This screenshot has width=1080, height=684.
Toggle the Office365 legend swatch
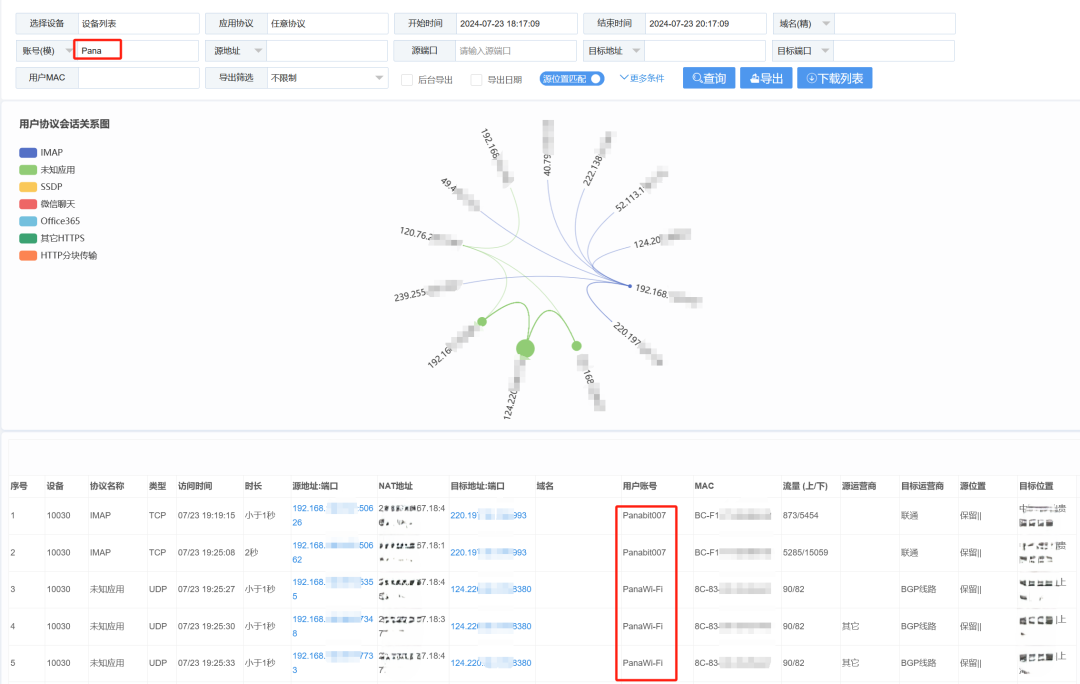28,221
